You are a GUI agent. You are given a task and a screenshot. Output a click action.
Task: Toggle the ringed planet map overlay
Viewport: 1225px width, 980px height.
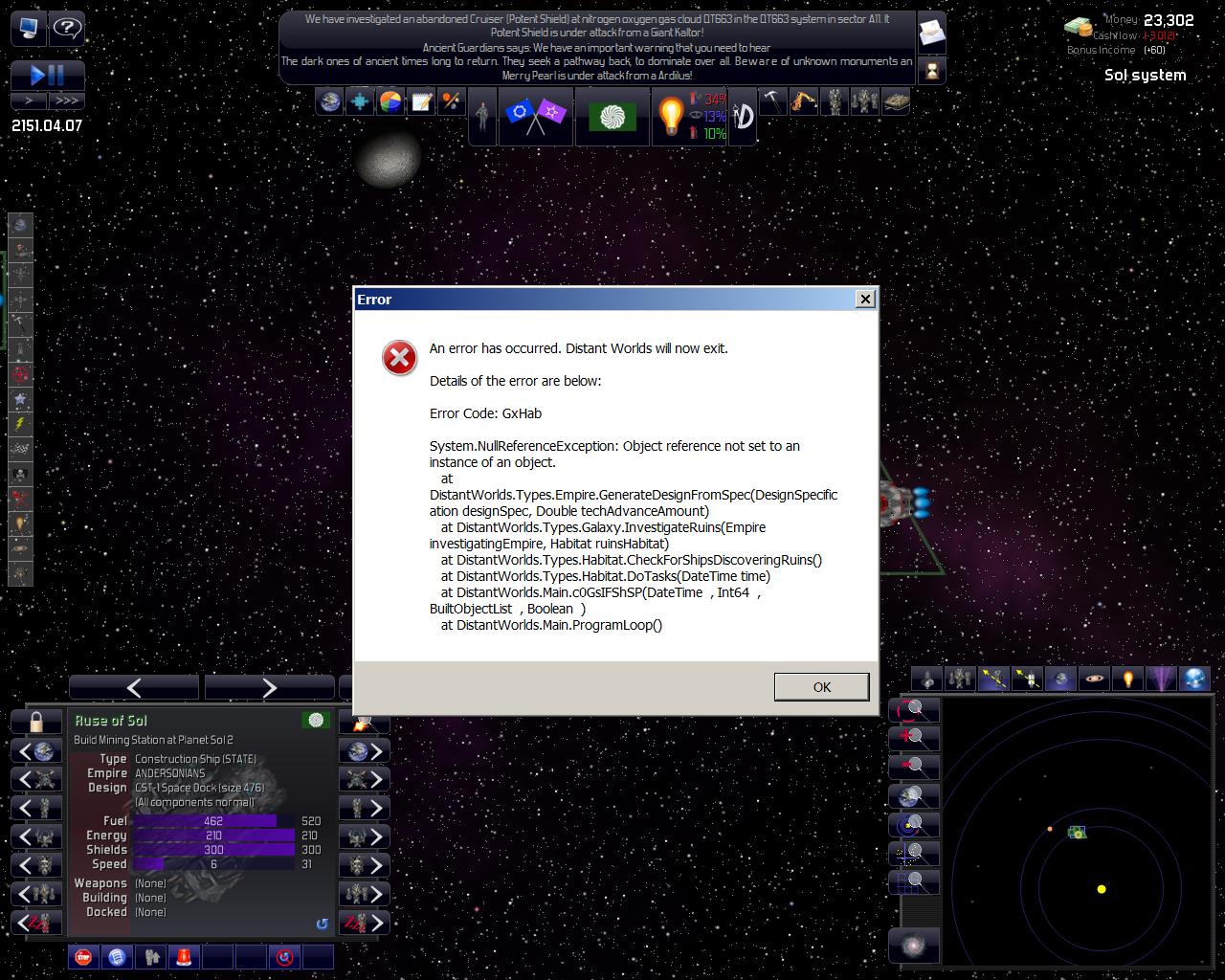(x=1094, y=679)
